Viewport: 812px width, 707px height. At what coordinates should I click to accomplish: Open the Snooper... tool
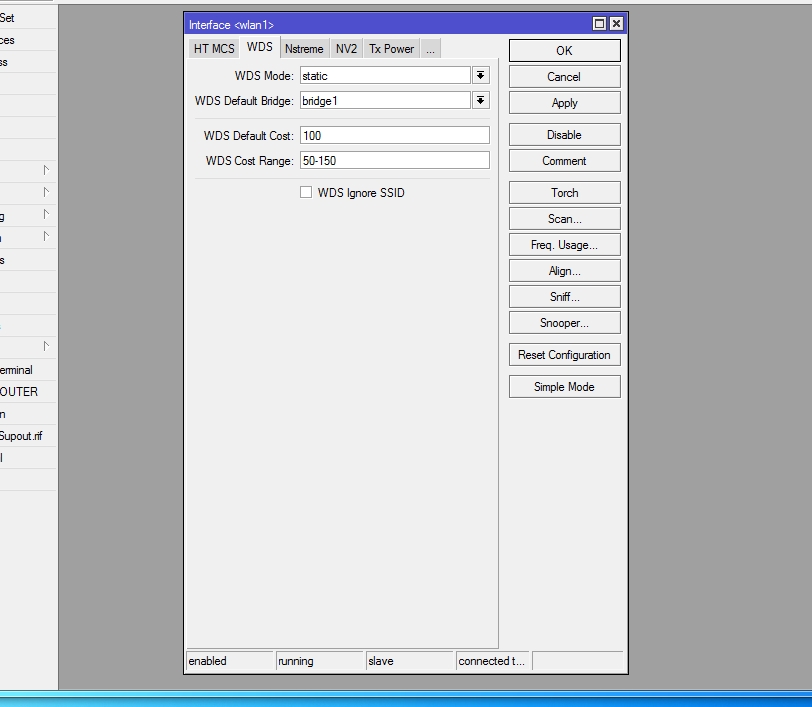click(564, 323)
